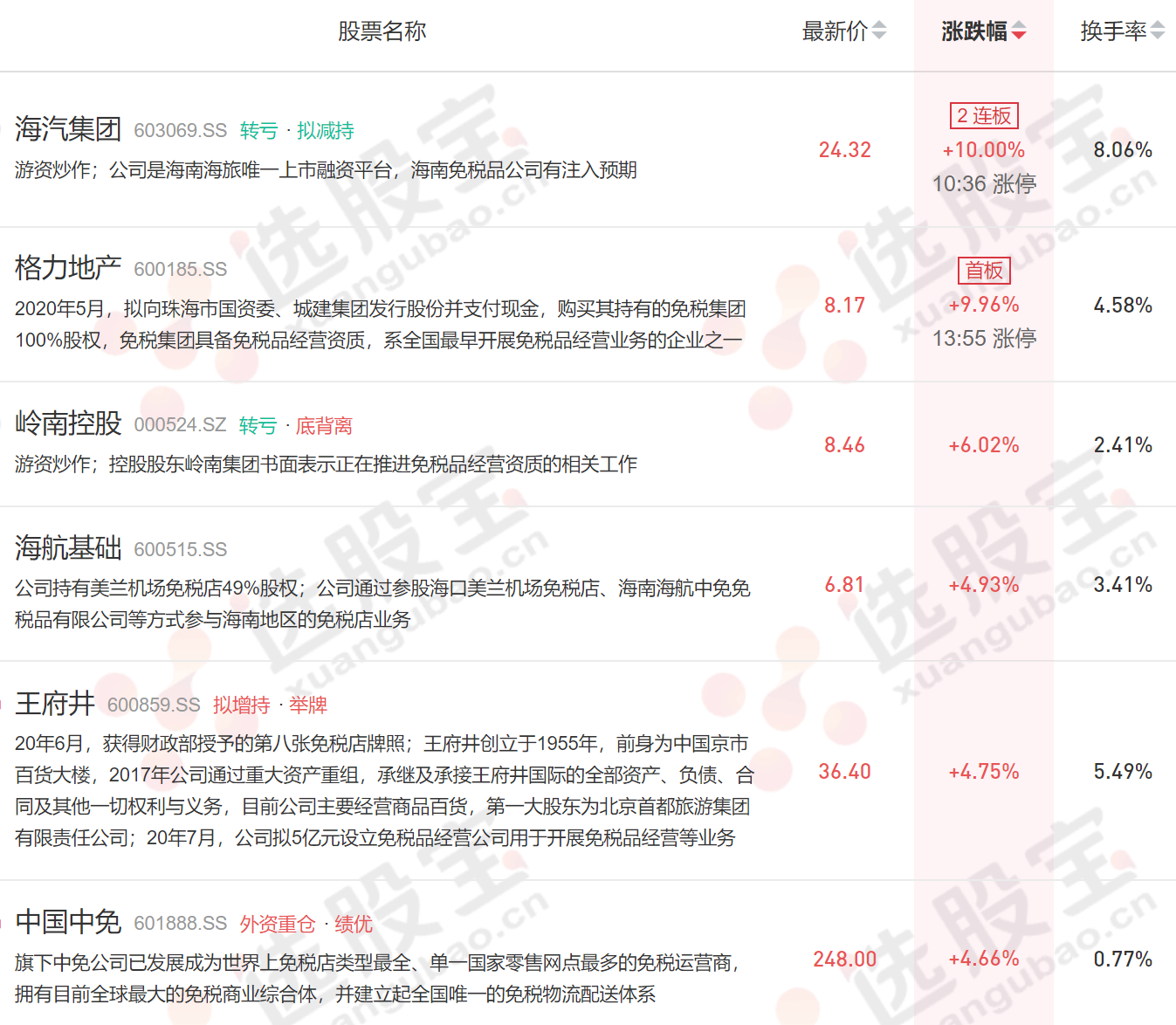Image resolution: width=1176 pixels, height=1025 pixels.
Task: Click the 换手率 column header text
Action: click(1113, 31)
